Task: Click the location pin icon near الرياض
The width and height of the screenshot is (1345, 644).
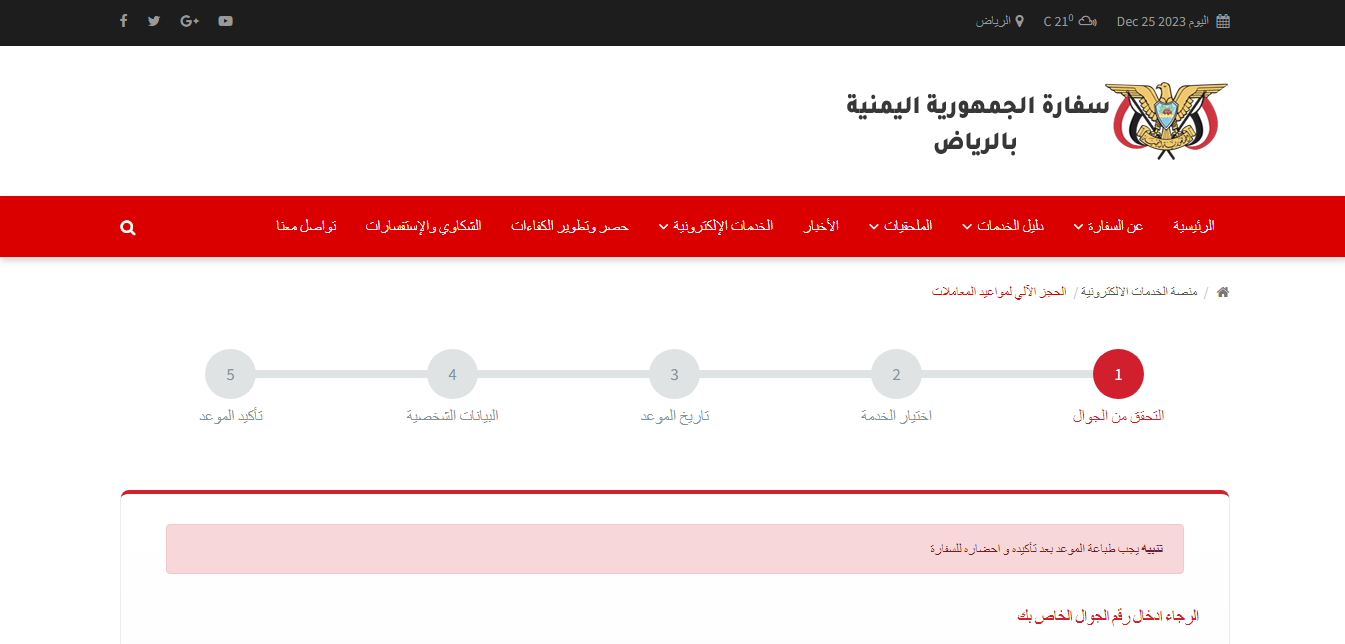Action: coord(1019,21)
